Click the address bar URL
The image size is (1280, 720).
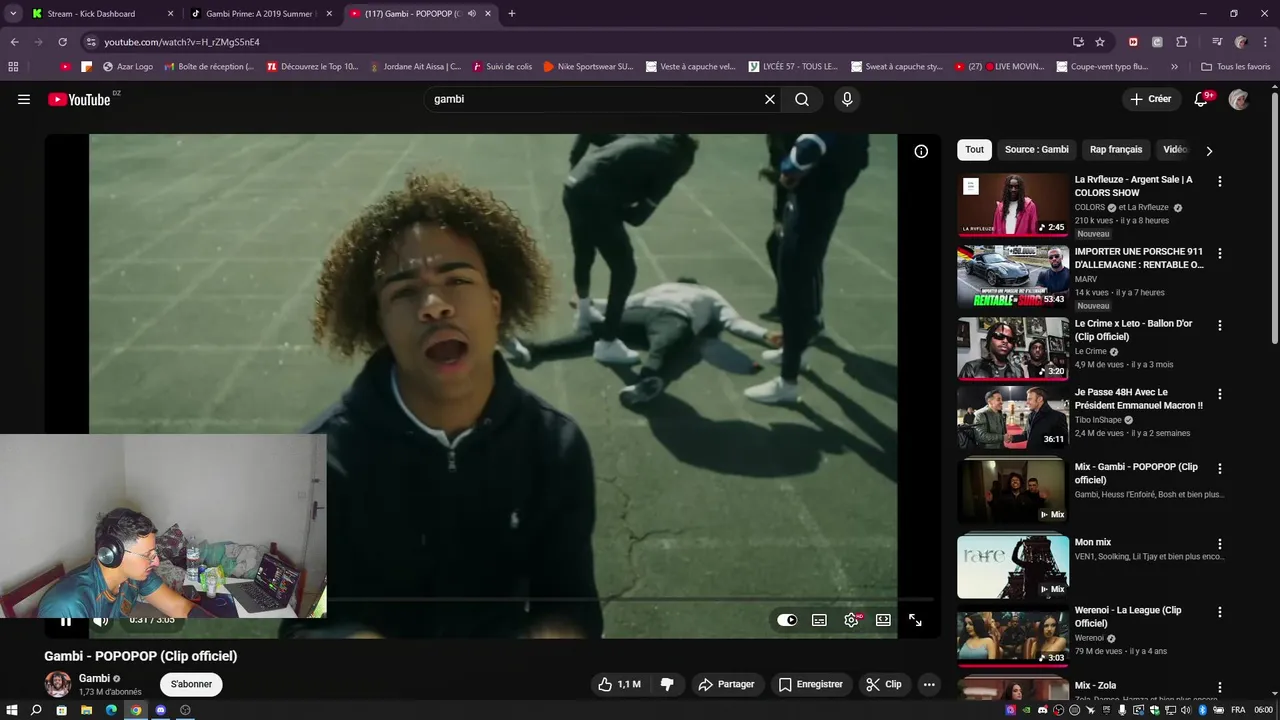182,42
